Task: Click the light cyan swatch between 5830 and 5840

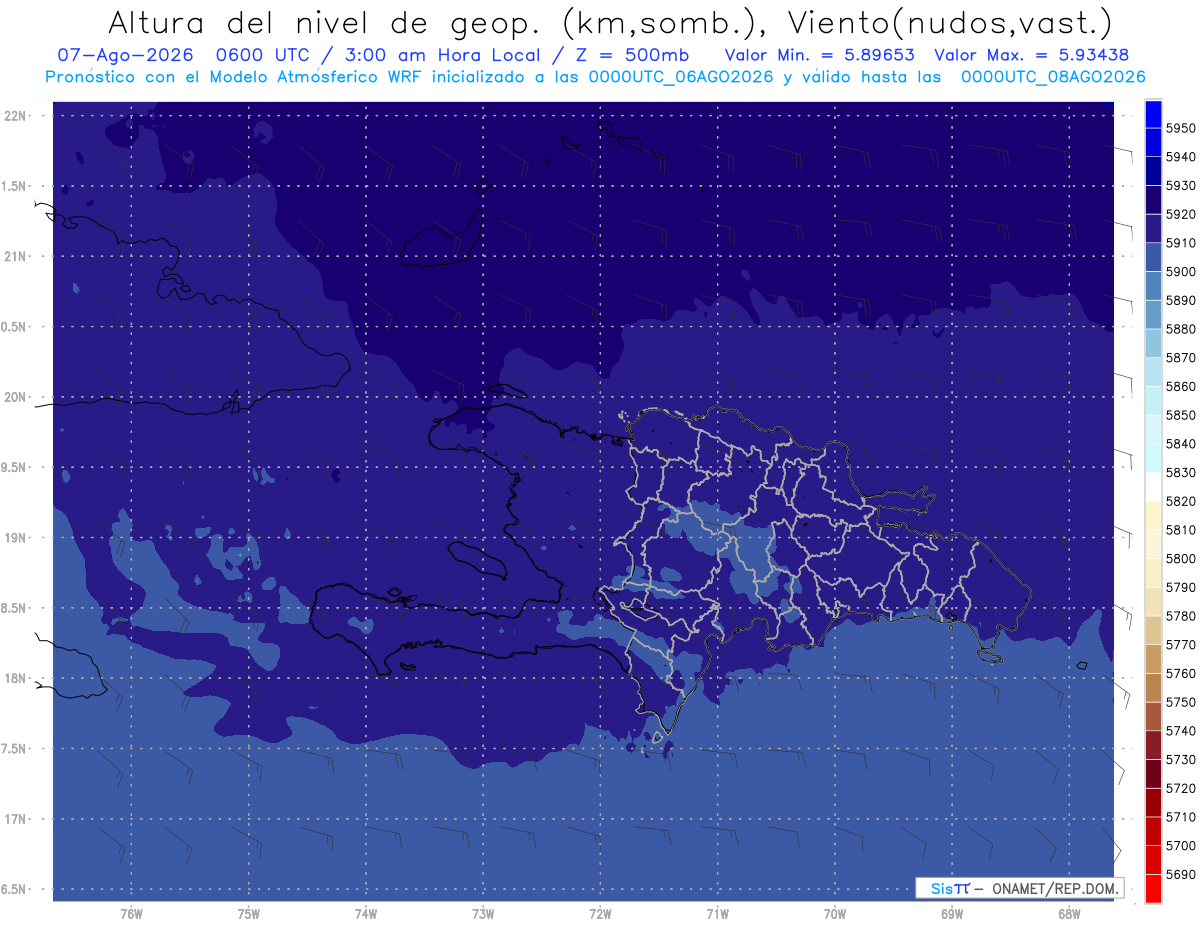Action: (x=1152, y=458)
